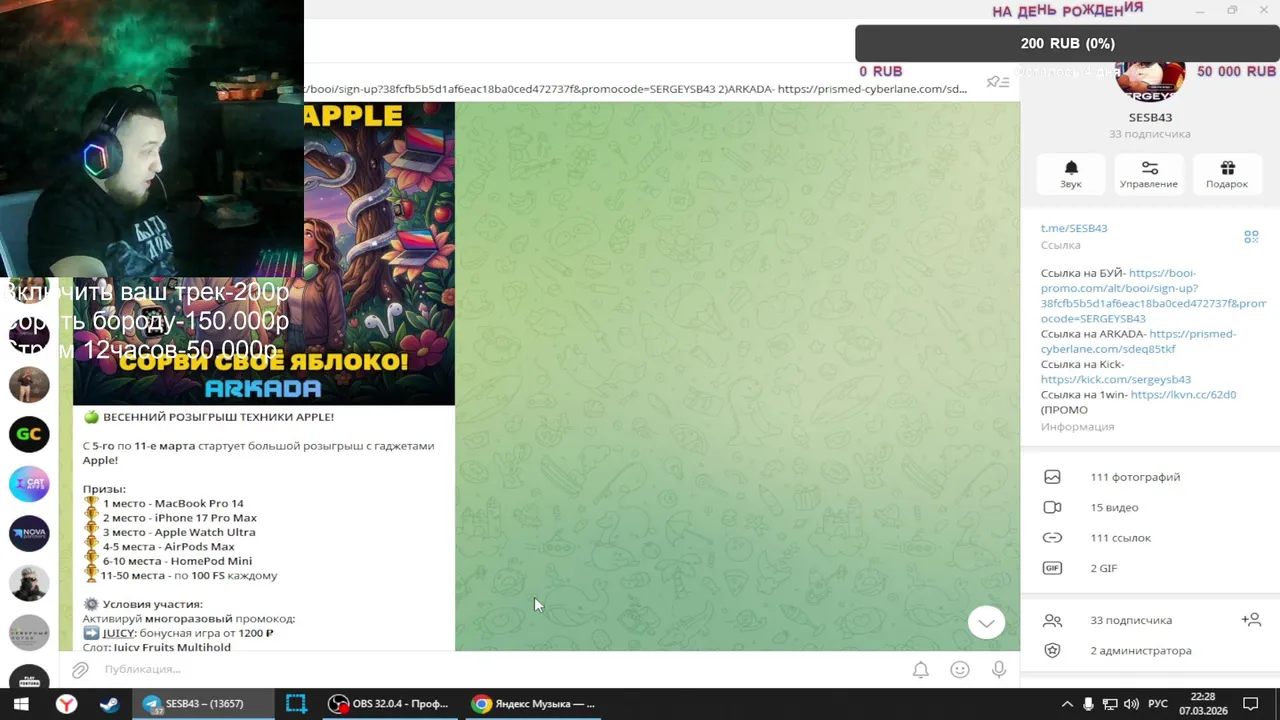Click the microphone voice message icon
The width and height of the screenshot is (1280, 720).
[999, 670]
